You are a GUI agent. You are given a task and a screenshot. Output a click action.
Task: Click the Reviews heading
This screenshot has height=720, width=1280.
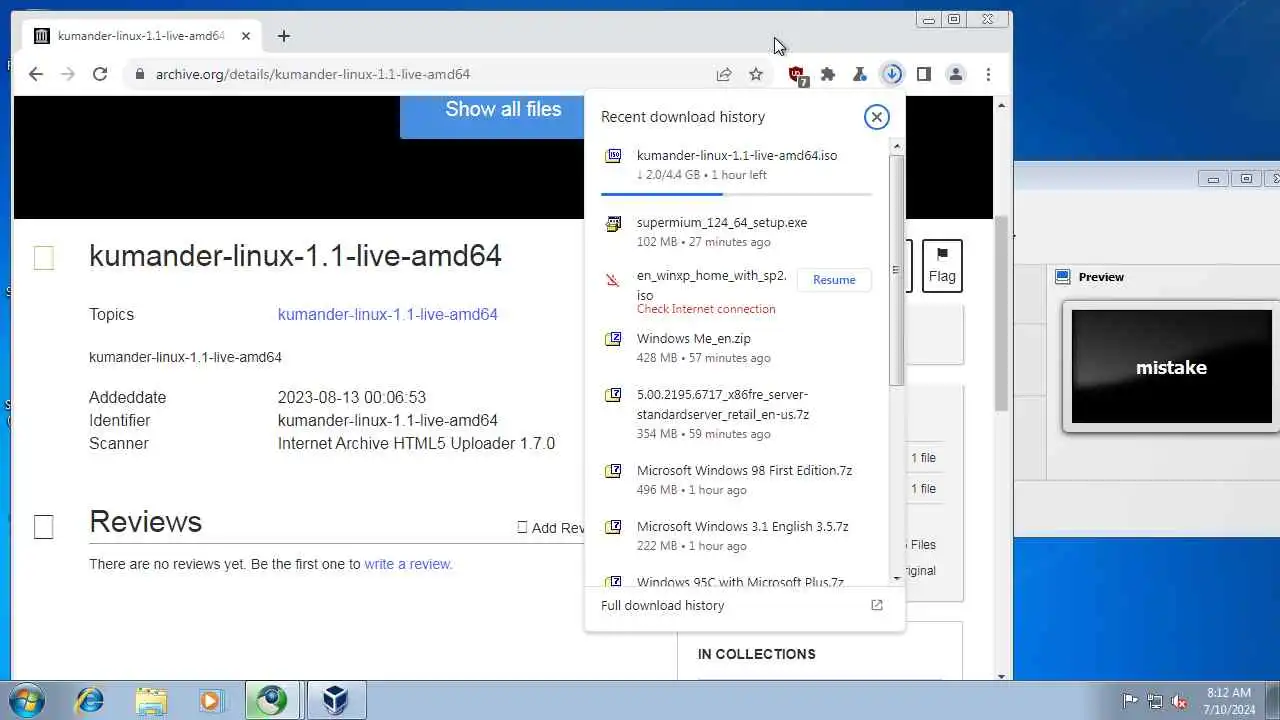[145, 521]
